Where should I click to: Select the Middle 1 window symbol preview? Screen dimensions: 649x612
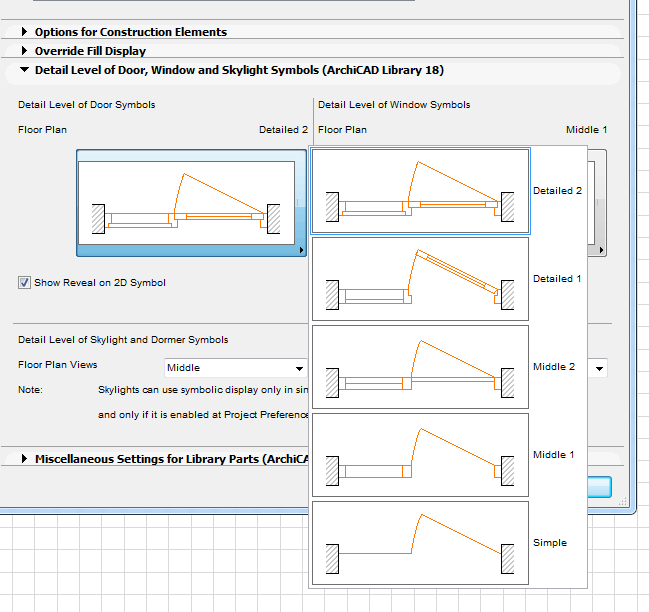(420, 455)
